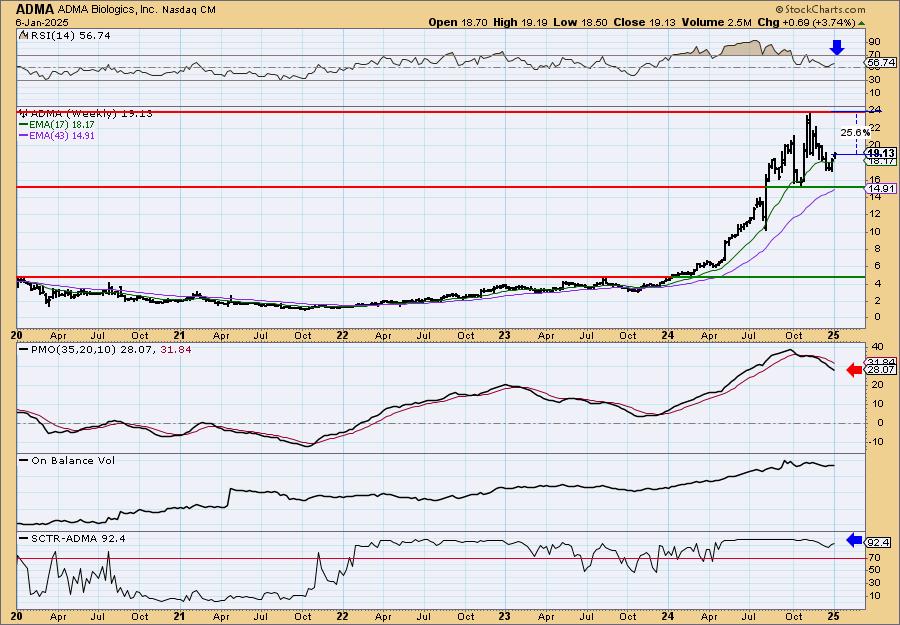Click the On Balance Vol panel label
900x625 pixels.
[x=72, y=460]
